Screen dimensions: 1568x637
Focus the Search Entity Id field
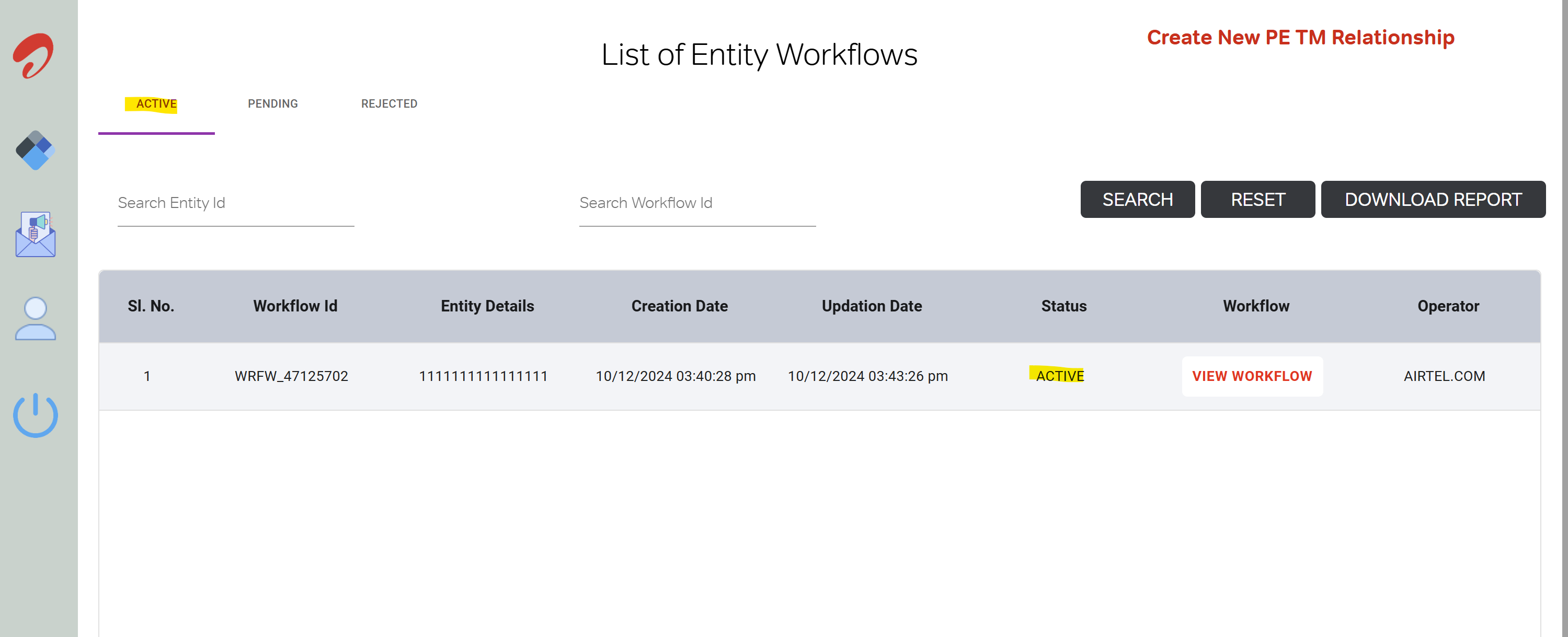(236, 203)
